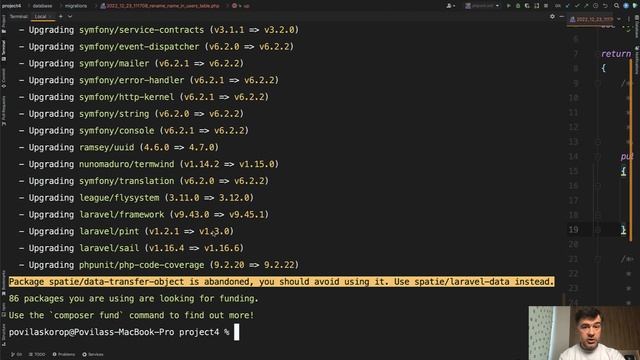640x360 pixels.
Task: Open user account icon dropdown
Action: click(x=451, y=6)
